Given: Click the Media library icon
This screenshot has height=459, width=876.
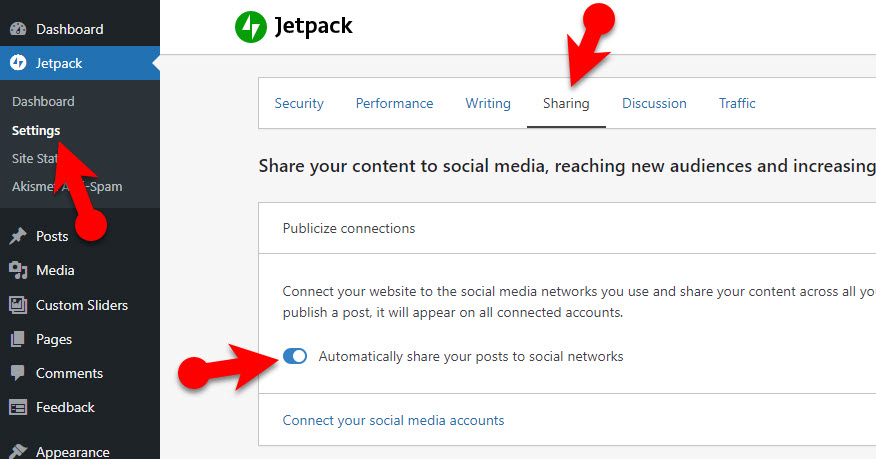Looking at the screenshot, I should (18, 271).
